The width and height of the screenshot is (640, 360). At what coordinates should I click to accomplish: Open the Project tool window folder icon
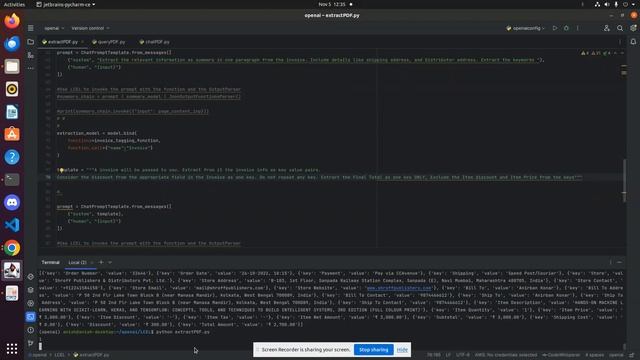[31, 42]
